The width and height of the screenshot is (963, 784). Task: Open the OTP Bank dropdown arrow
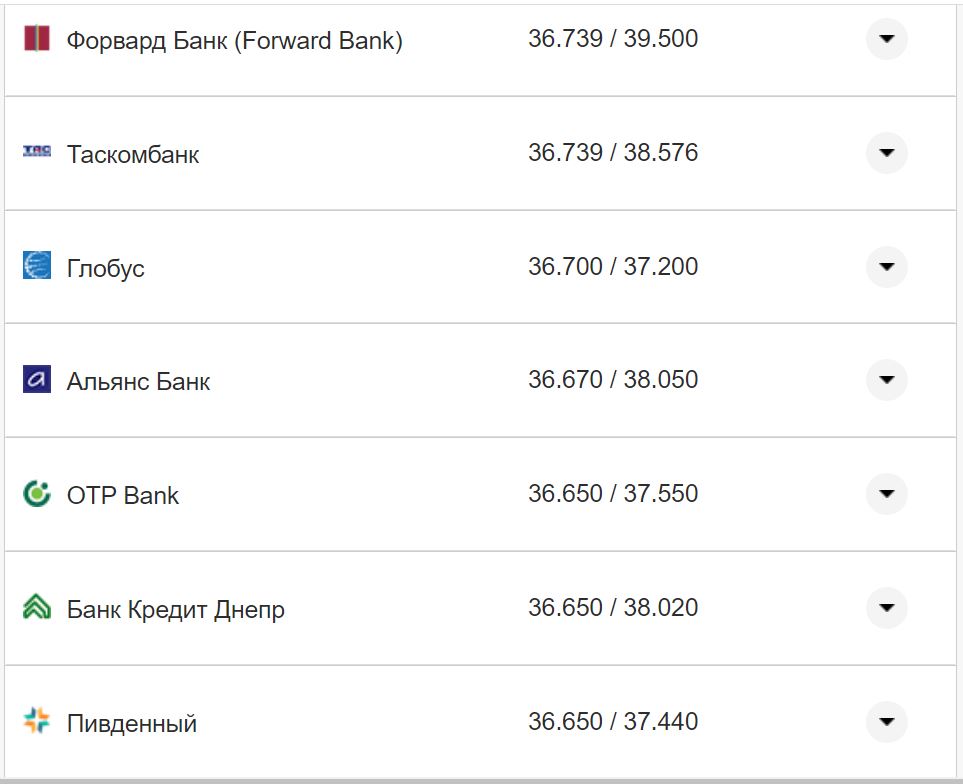(886, 494)
